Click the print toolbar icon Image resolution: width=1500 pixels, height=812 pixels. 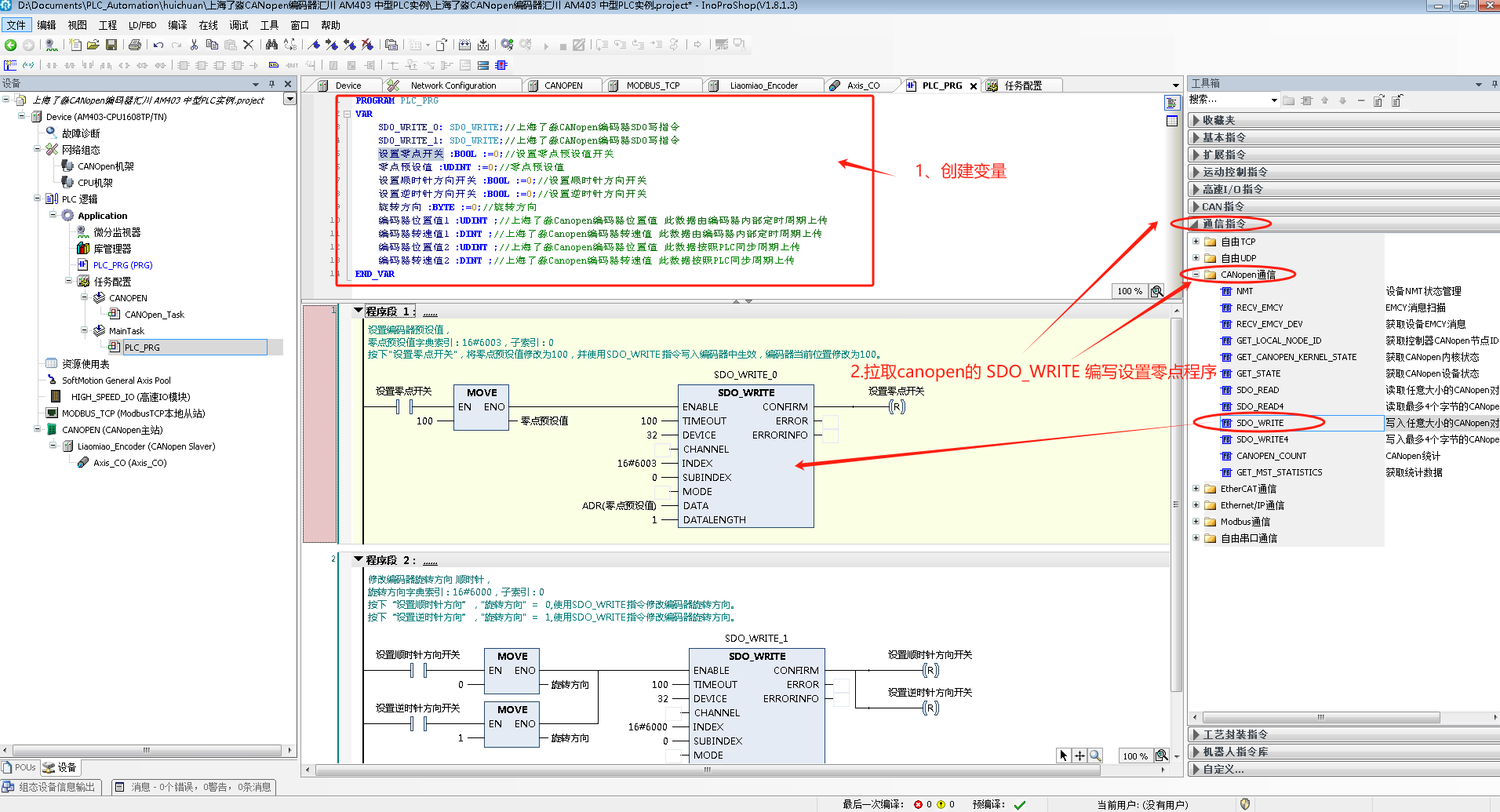coord(134,45)
